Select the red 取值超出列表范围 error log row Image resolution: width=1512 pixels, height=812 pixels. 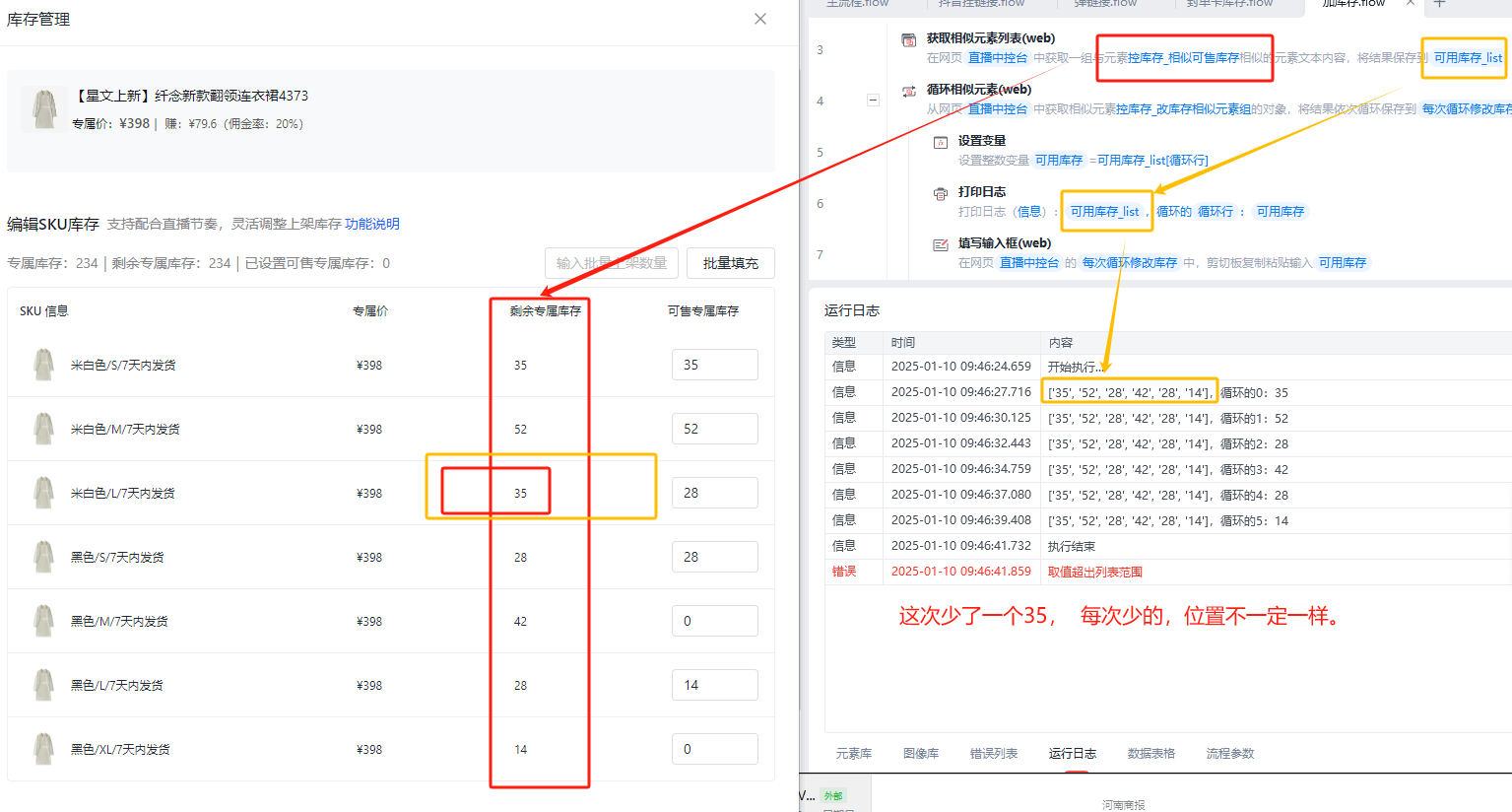tap(1094, 572)
